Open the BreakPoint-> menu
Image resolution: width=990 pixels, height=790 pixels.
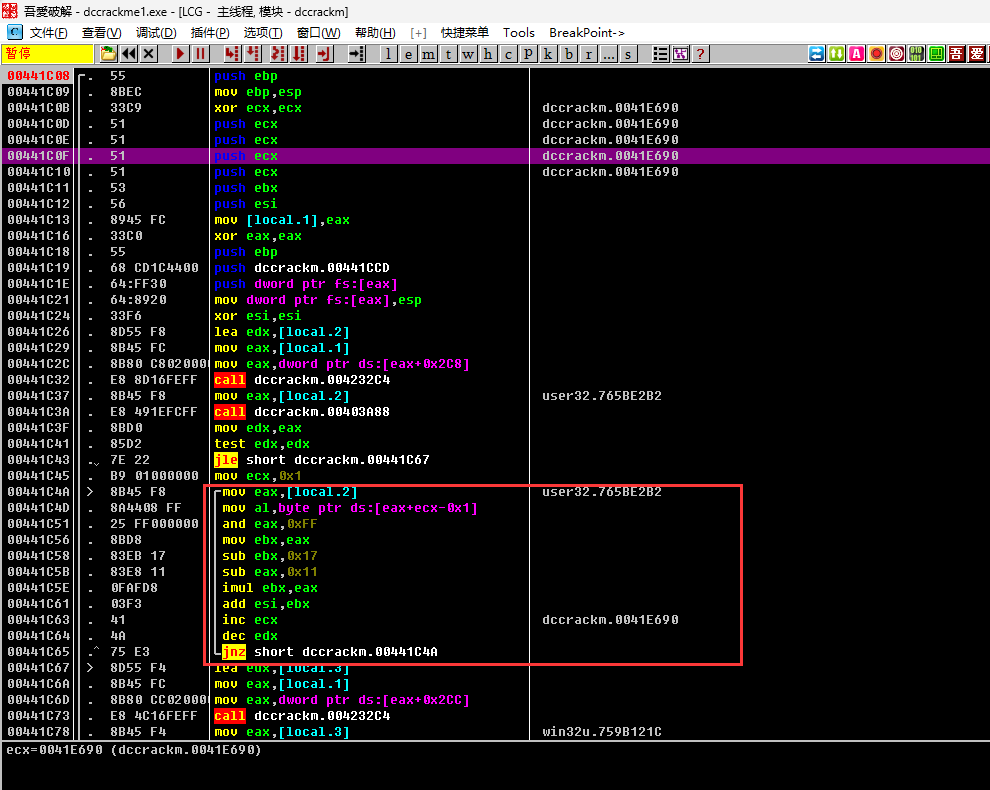[587, 33]
